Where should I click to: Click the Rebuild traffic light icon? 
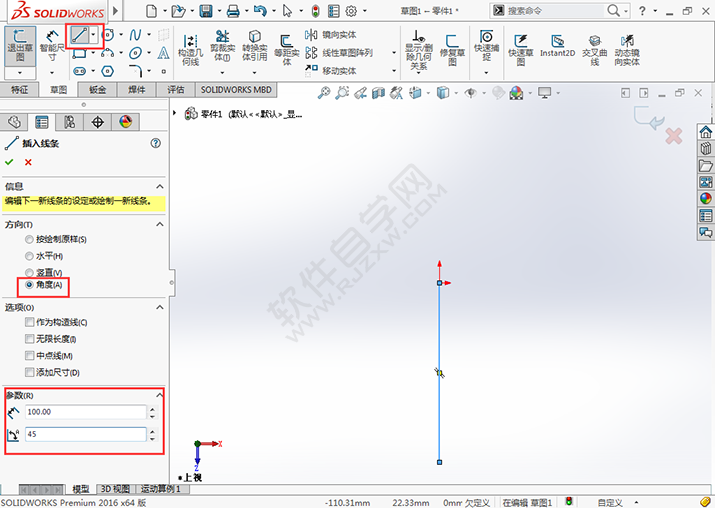(x=316, y=10)
